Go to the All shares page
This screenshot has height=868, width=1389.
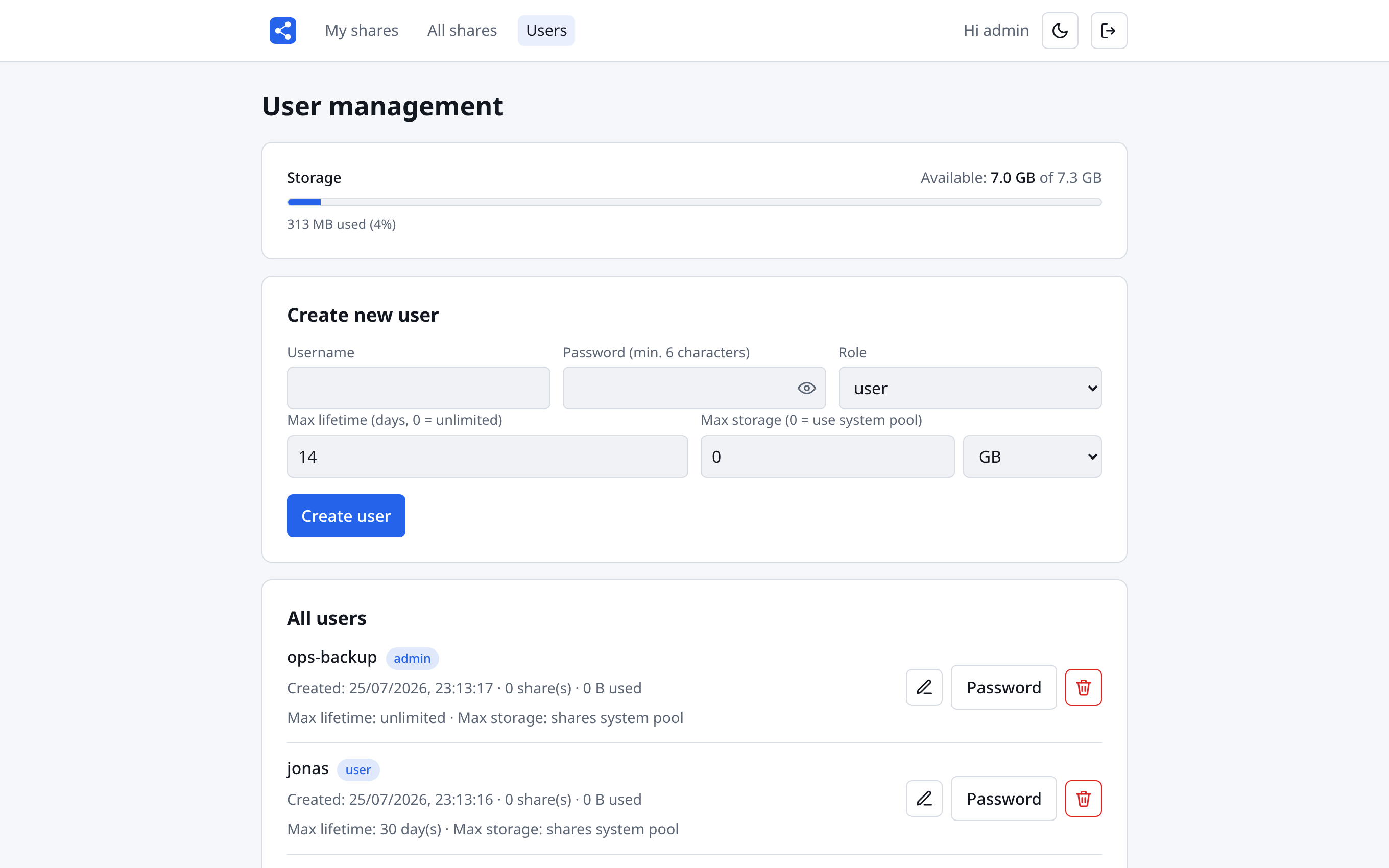click(462, 31)
